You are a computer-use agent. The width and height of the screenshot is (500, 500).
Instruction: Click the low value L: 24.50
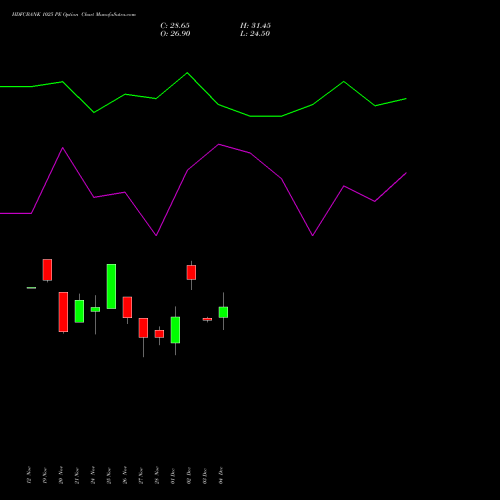coord(255,34)
